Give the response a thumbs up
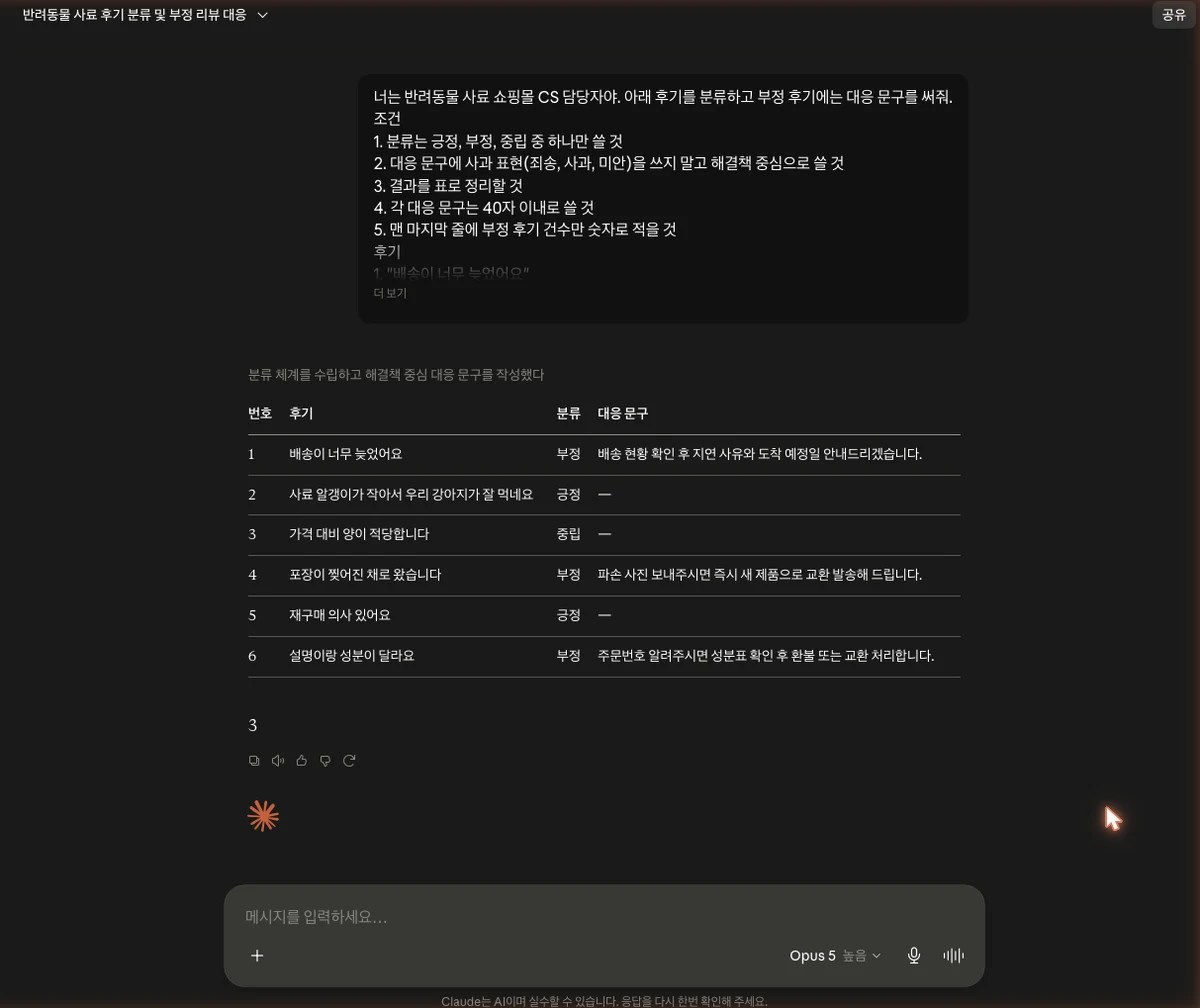The width and height of the screenshot is (1200, 1008). point(302,761)
